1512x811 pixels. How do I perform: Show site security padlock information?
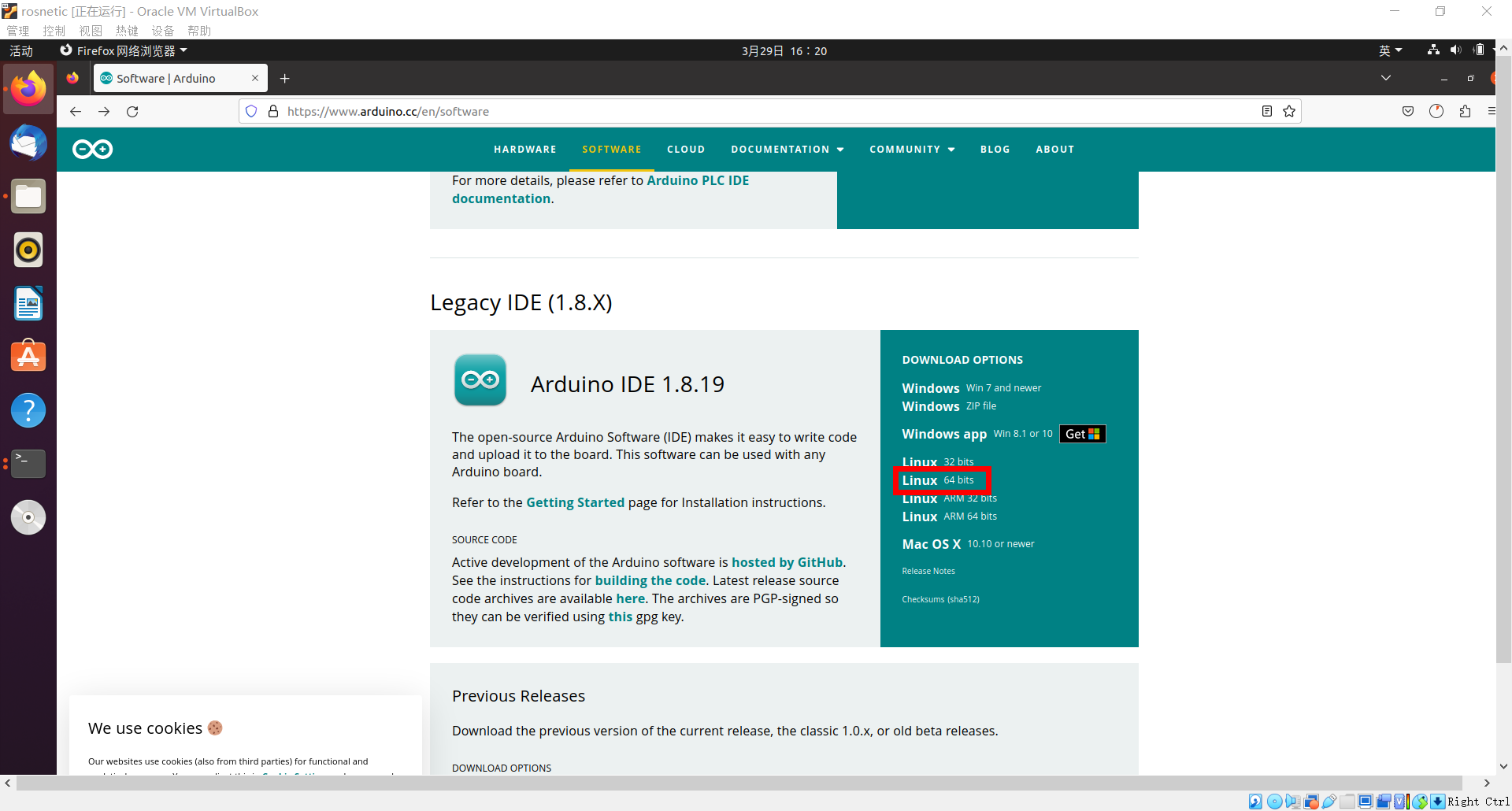tap(273, 112)
